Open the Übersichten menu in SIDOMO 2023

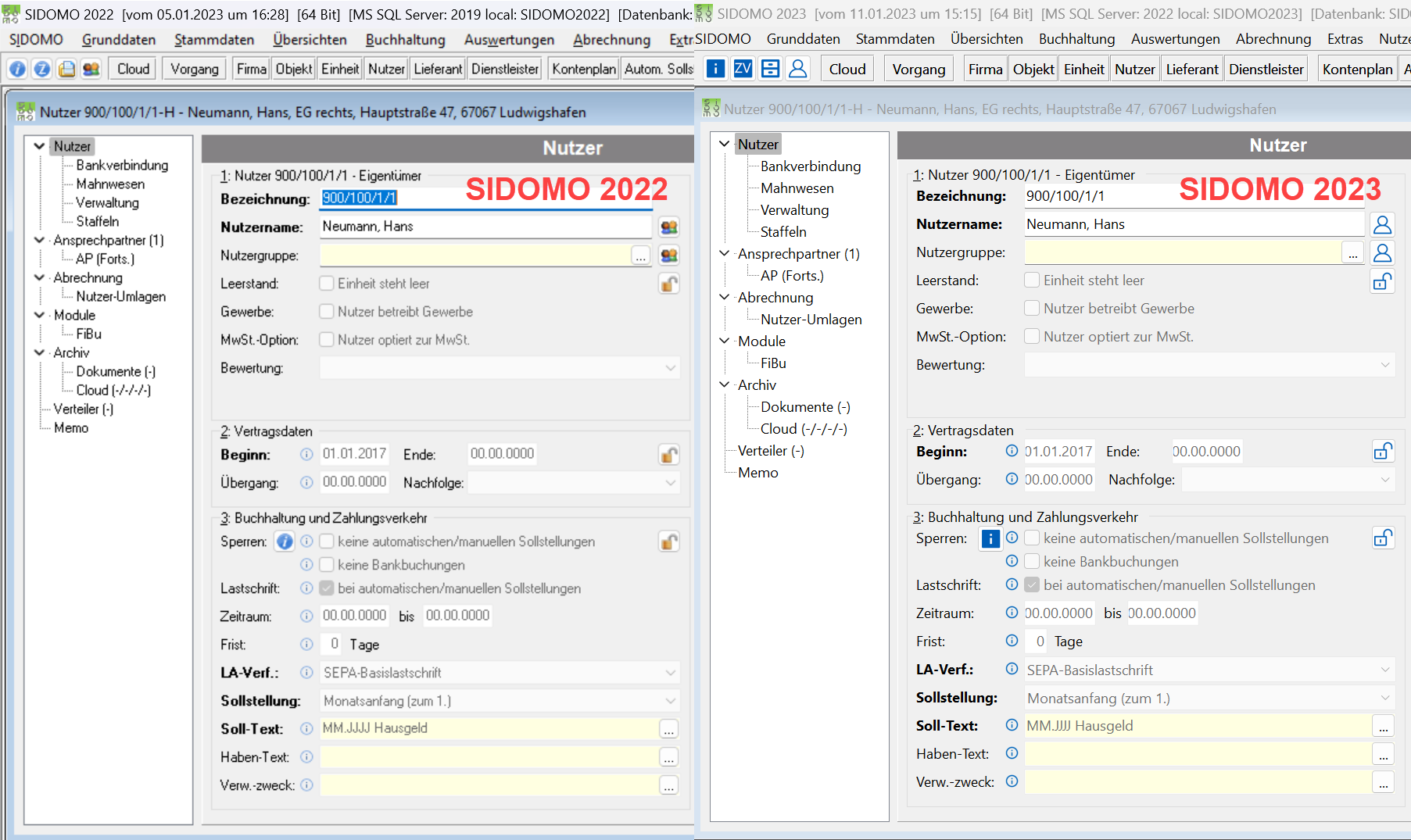(x=987, y=39)
